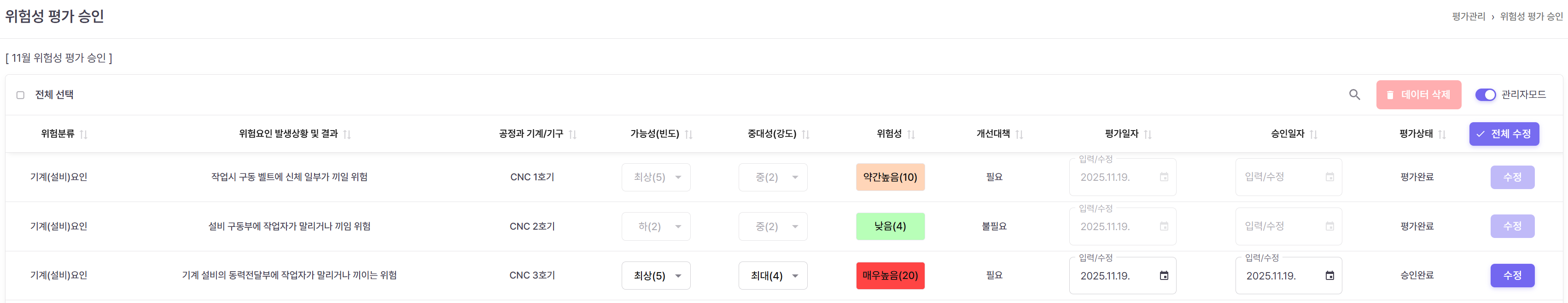Image resolution: width=1568 pixels, height=303 pixels.
Task: Click the red 매우높음(20) risk badge
Action: pos(890,276)
